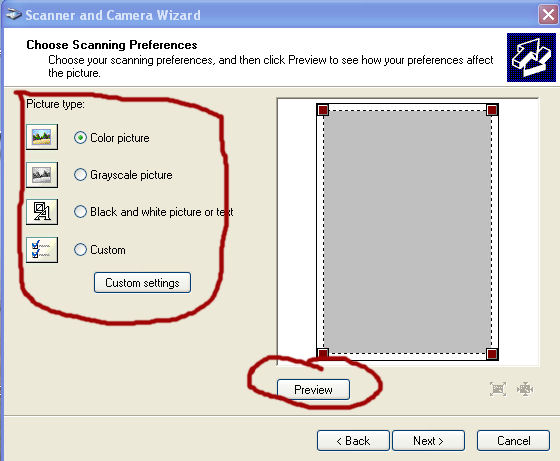The image size is (560, 461).
Task: Click the Color picture thumbnail icon
Action: tap(42, 137)
